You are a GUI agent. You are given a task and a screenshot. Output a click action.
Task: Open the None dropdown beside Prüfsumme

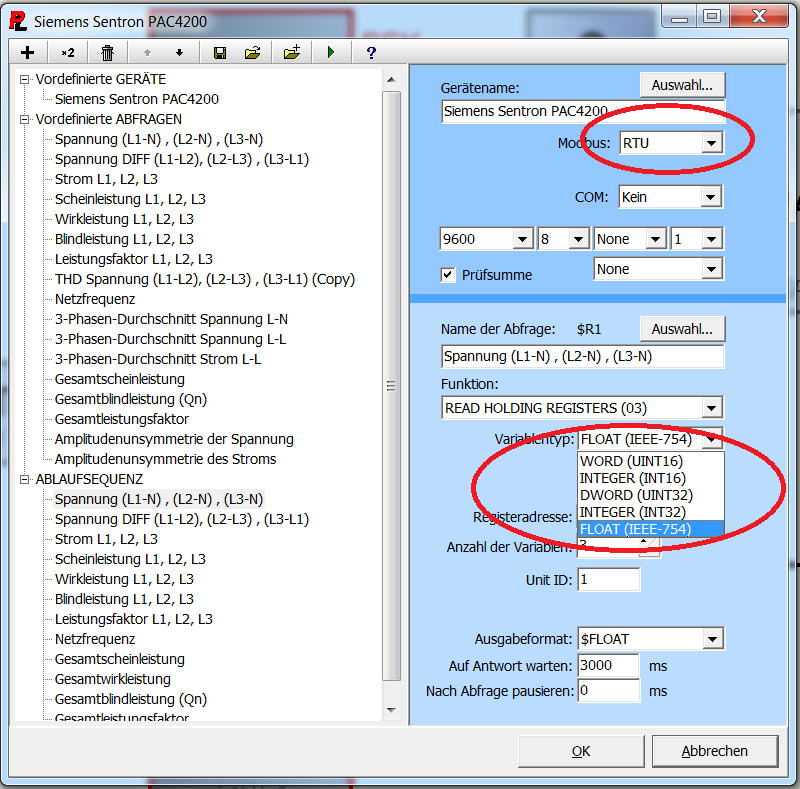click(711, 269)
